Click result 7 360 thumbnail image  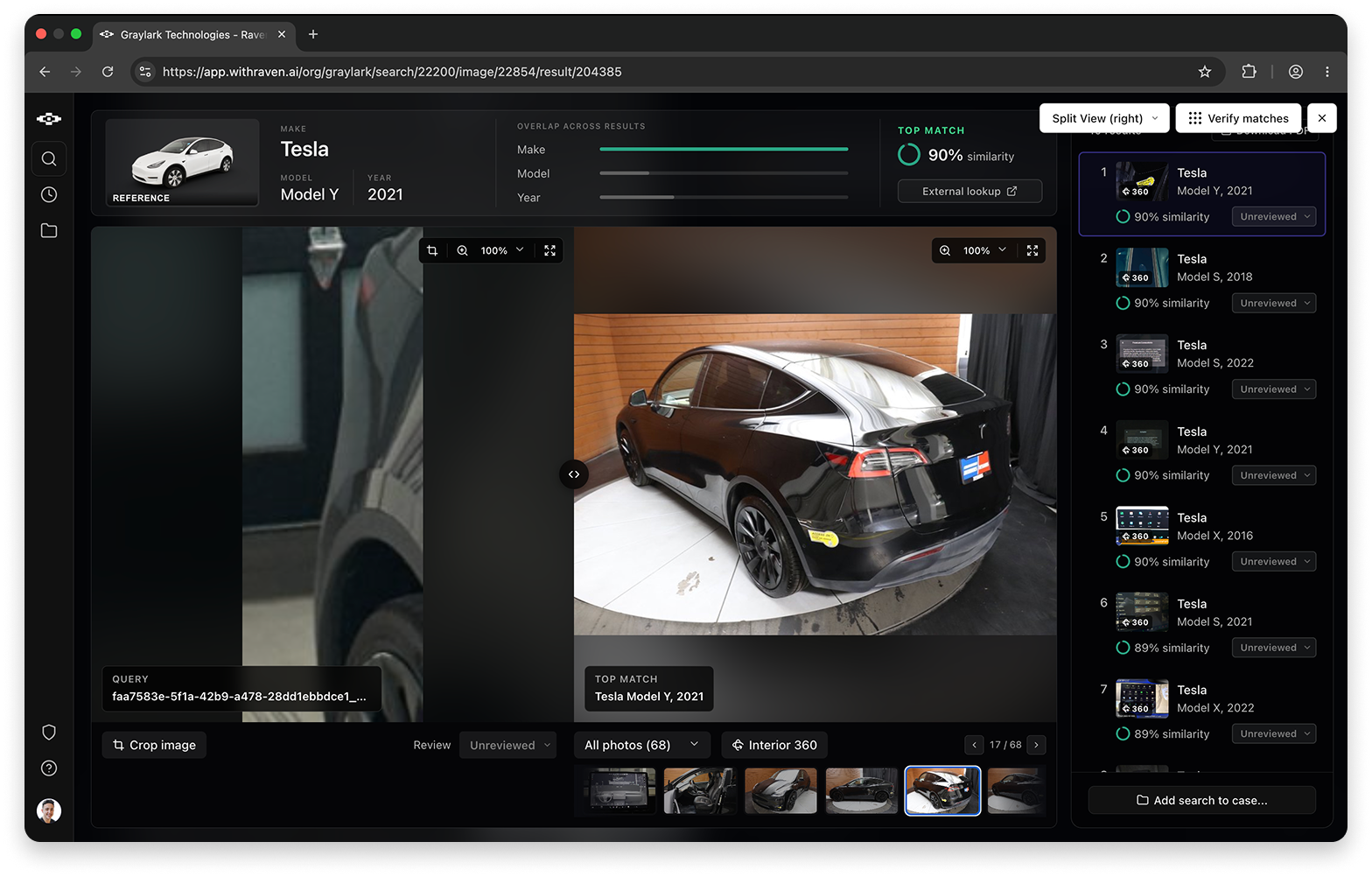(1142, 698)
